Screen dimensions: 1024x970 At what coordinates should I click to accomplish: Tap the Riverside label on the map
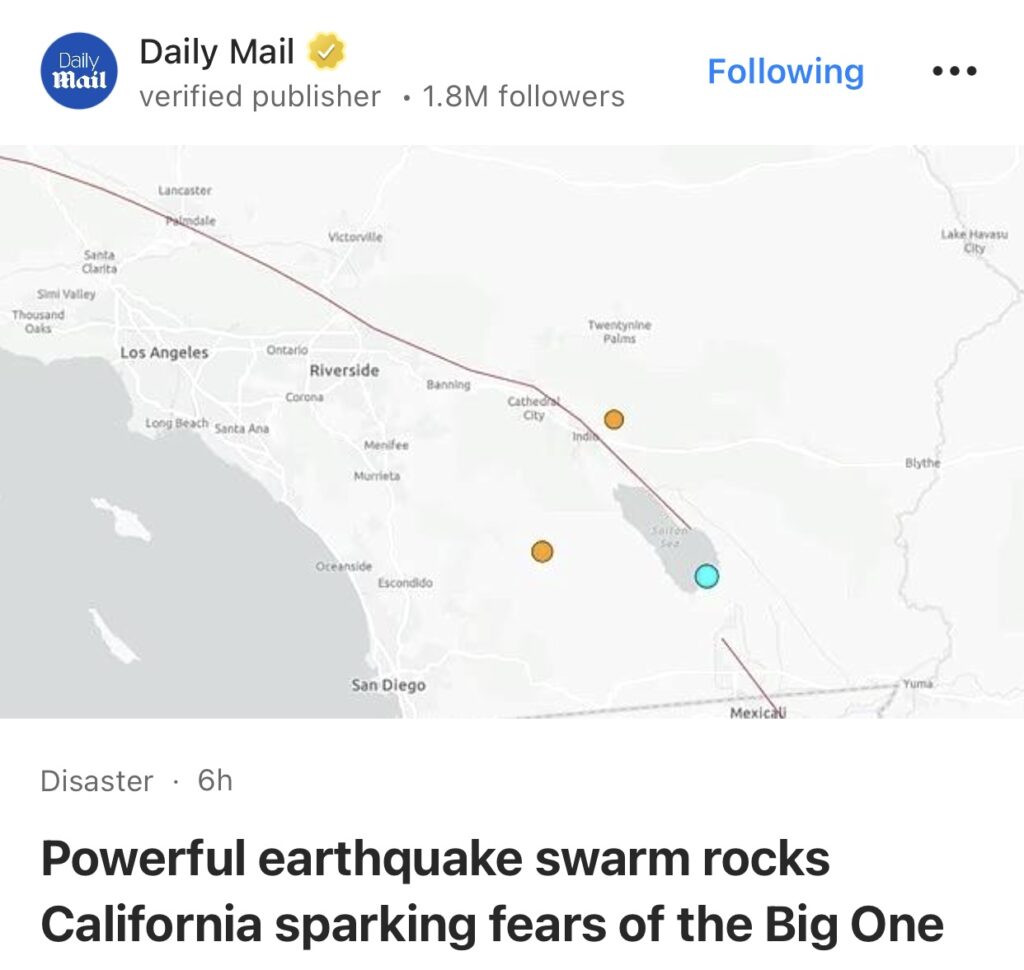click(344, 371)
